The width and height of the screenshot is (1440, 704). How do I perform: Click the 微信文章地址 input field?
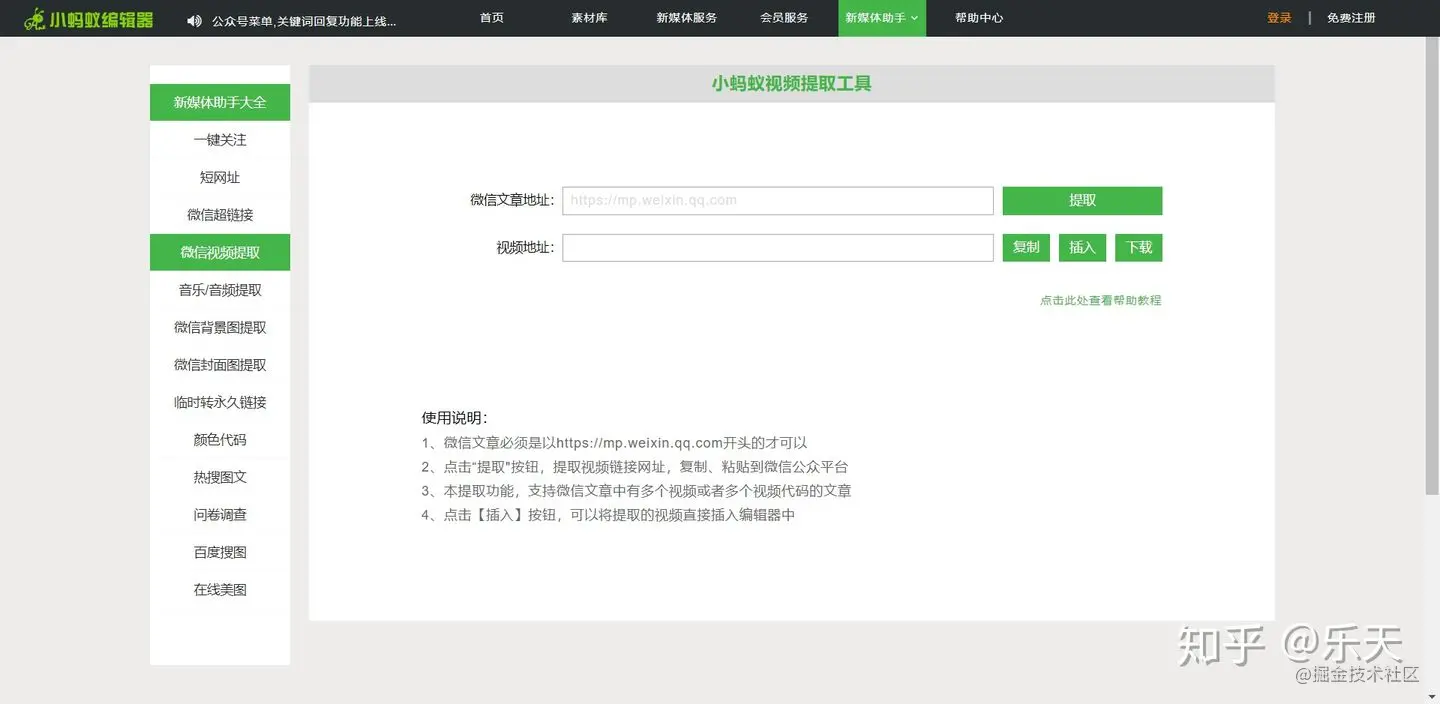pyautogui.click(x=777, y=200)
